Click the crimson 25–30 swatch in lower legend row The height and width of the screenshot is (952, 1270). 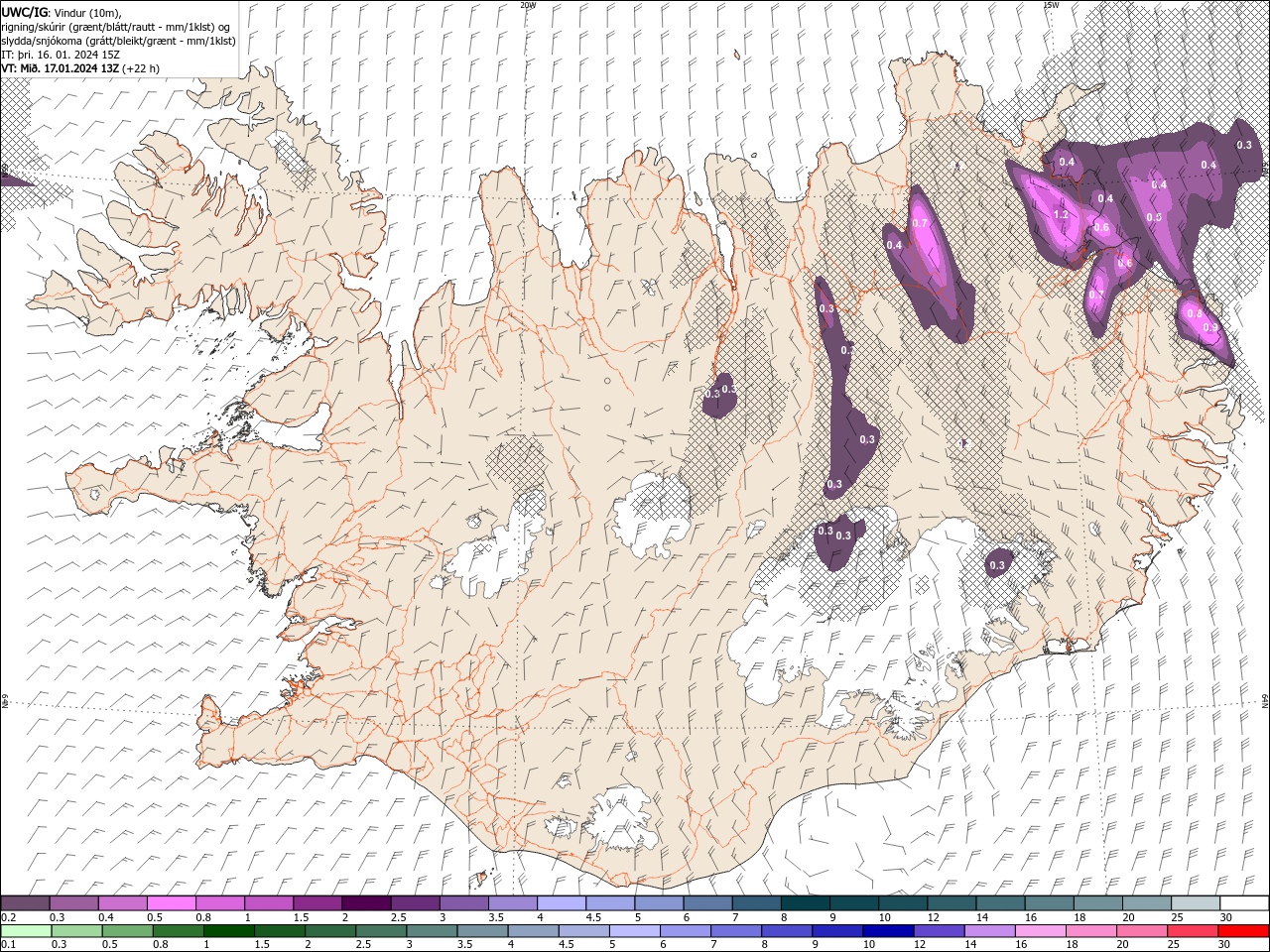coord(1192,931)
